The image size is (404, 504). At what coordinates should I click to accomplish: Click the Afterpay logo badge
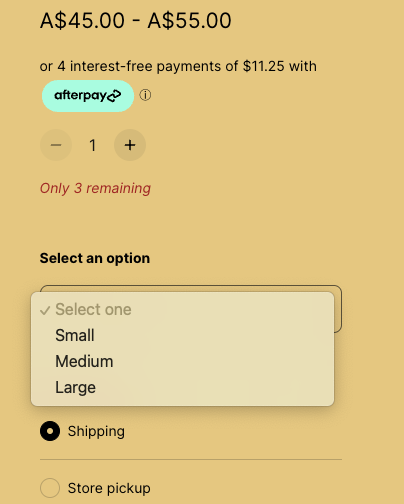click(88, 96)
